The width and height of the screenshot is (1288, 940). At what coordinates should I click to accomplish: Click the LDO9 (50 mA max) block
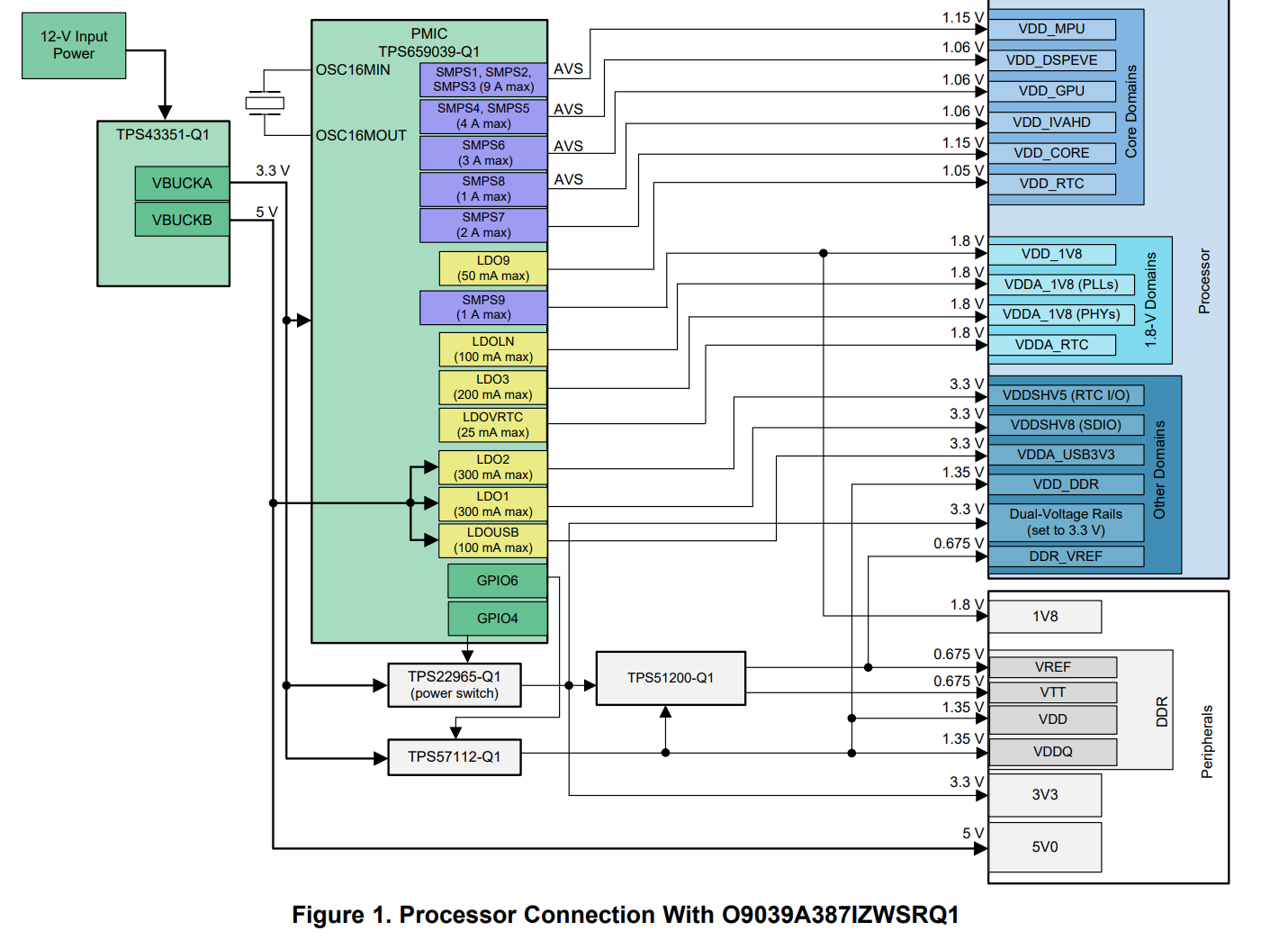[x=493, y=268]
